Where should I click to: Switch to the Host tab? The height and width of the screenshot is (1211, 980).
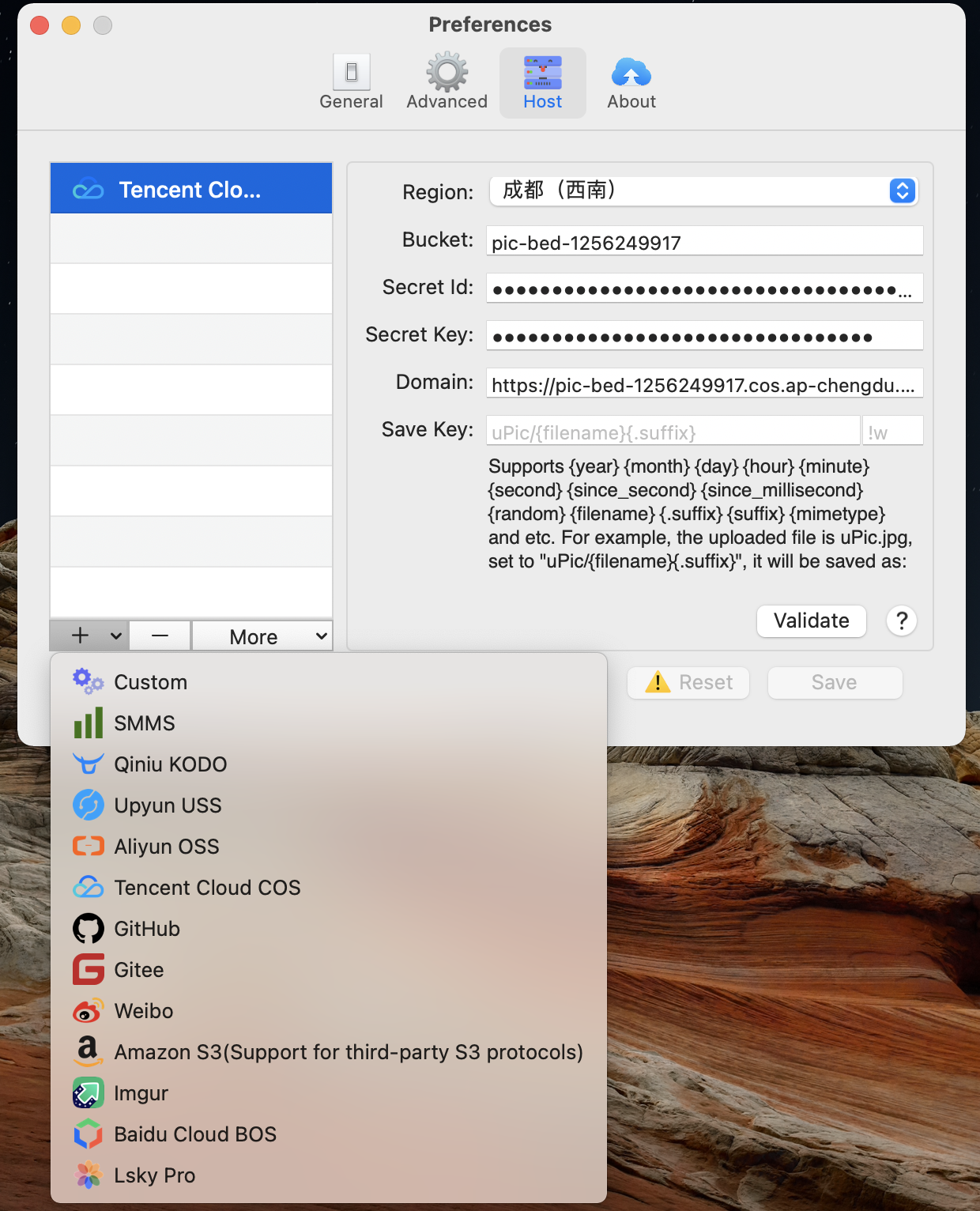click(x=543, y=83)
